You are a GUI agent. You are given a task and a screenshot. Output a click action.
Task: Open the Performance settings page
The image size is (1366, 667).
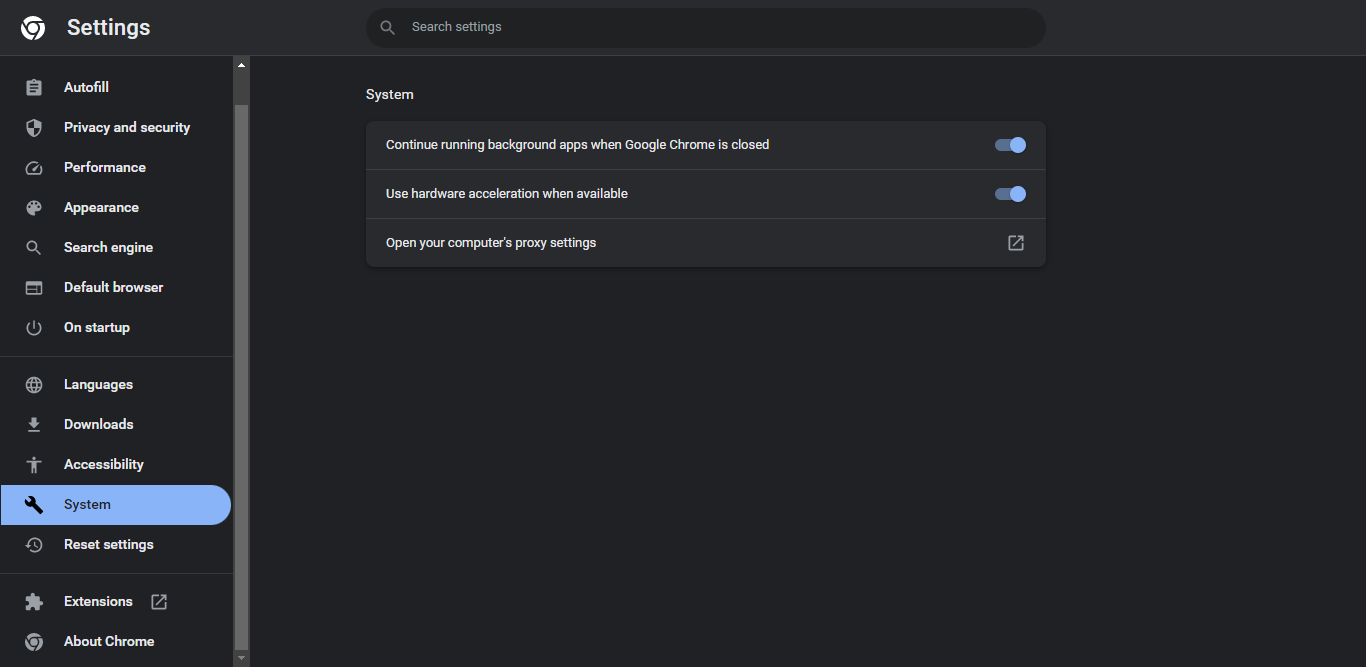(116, 168)
